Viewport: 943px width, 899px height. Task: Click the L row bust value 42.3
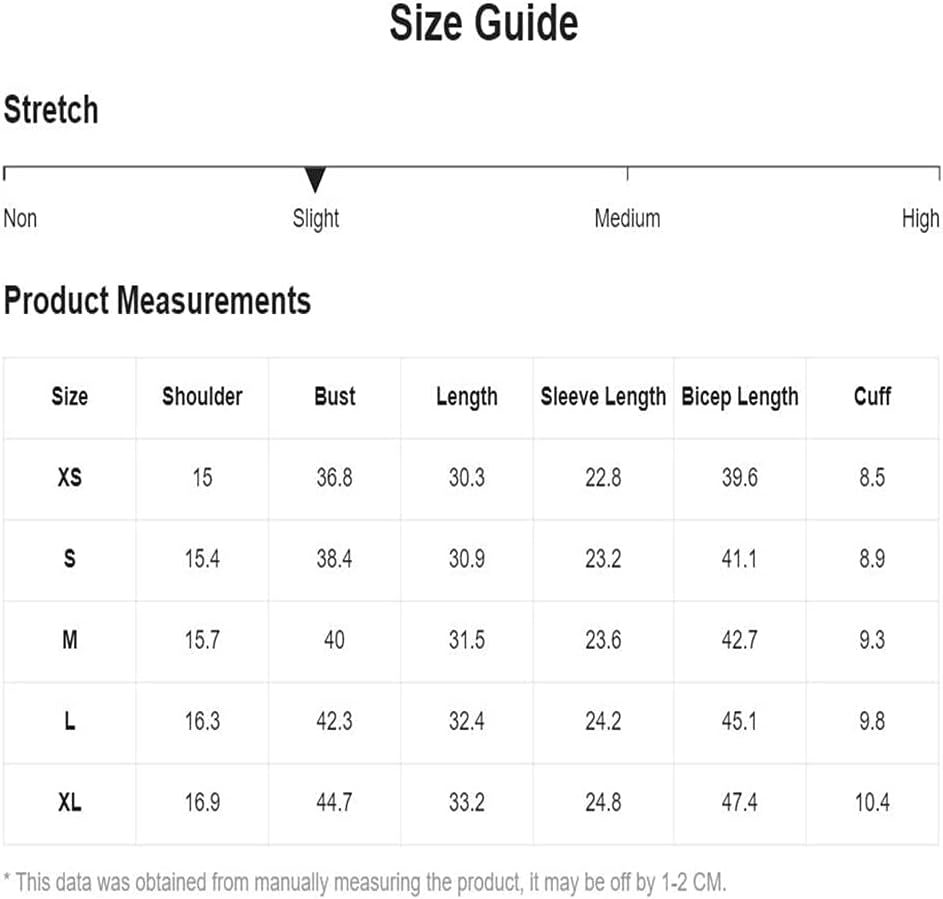tap(334, 720)
